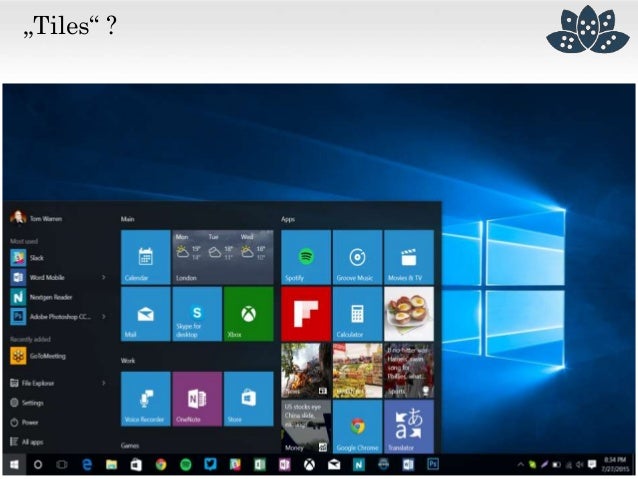The image size is (638, 479).
Task: Launch Microsoft Edge from the taskbar
Action: [x=87, y=464]
